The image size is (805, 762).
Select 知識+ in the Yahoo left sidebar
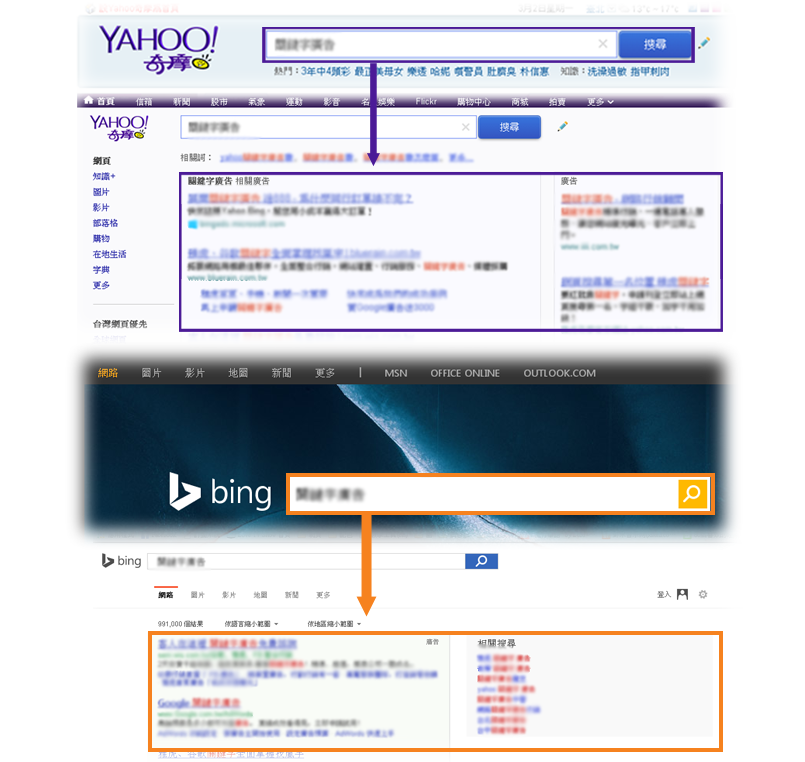pyautogui.click(x=104, y=176)
